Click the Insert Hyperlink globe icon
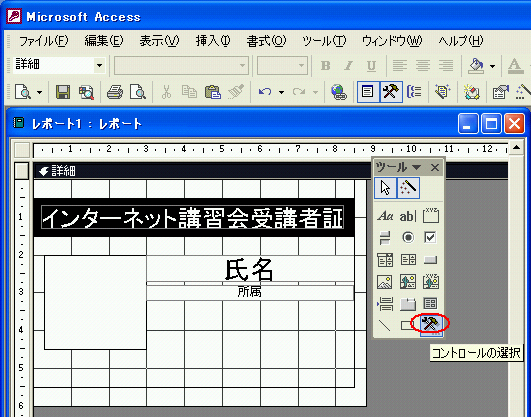The image size is (531, 417). tap(339, 92)
